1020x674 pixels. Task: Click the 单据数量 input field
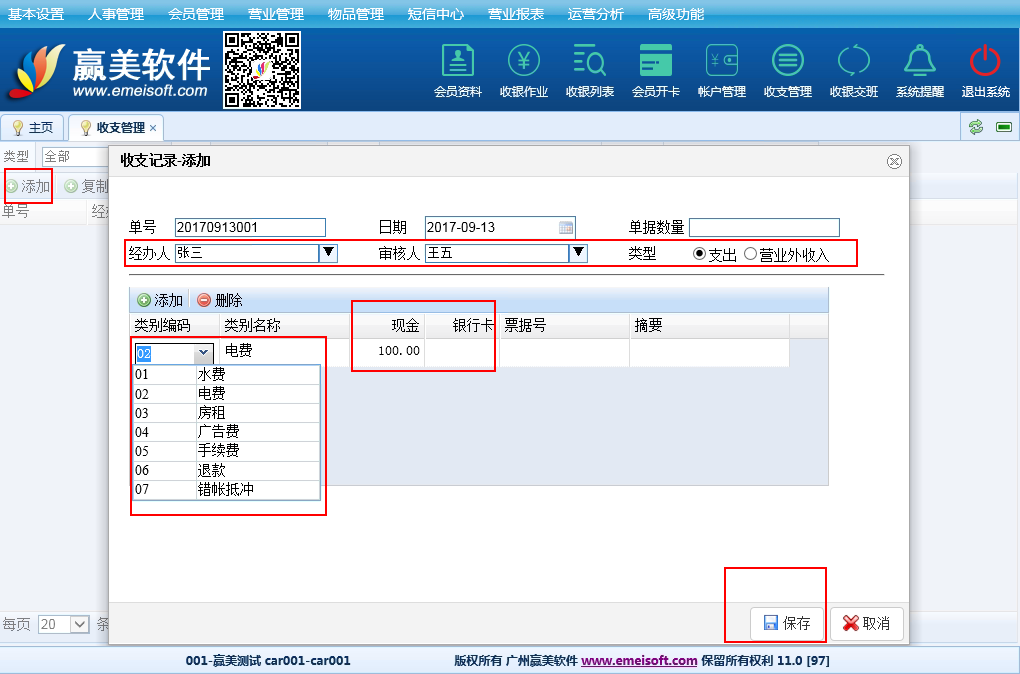pos(764,227)
